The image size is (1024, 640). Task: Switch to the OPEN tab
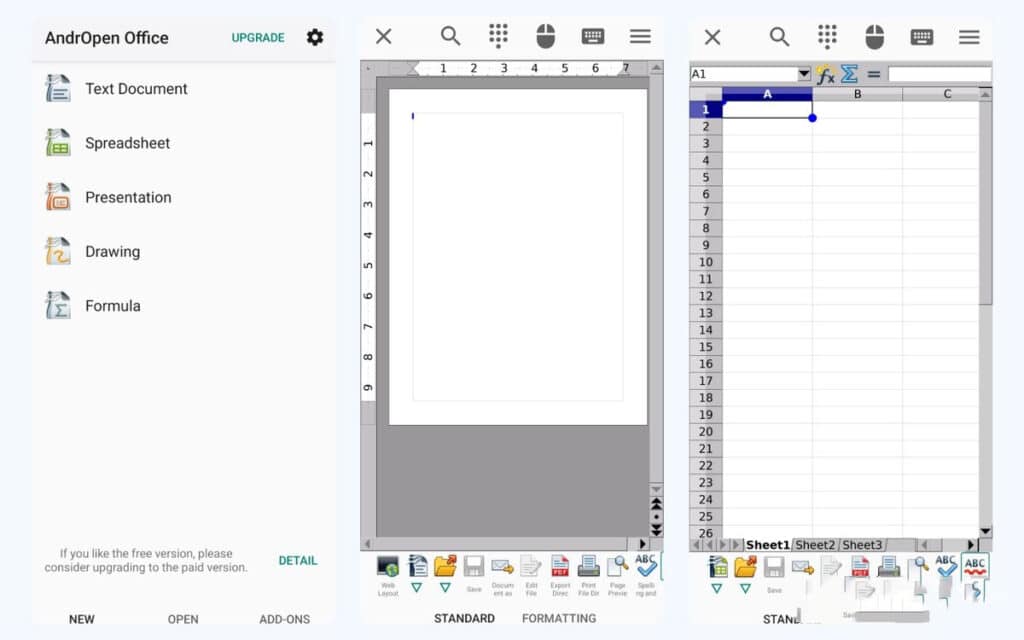pyautogui.click(x=183, y=619)
